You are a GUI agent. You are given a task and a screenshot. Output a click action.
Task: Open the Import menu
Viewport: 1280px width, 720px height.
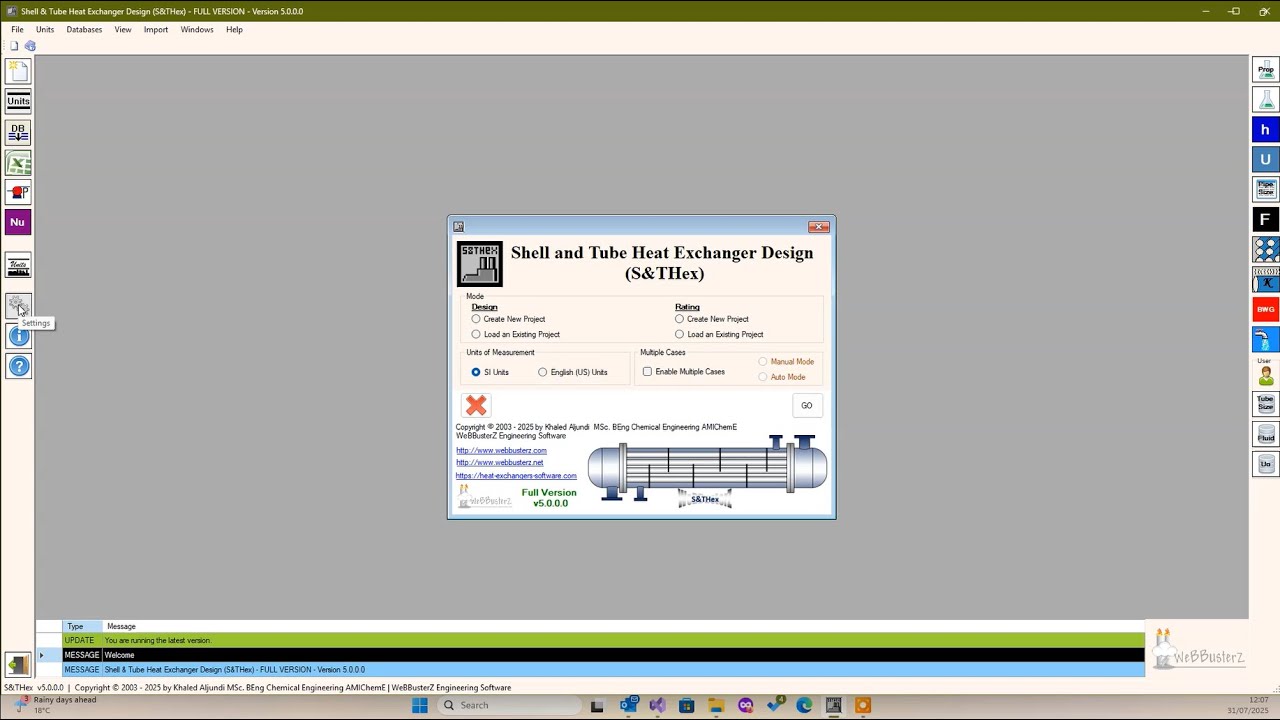point(156,29)
